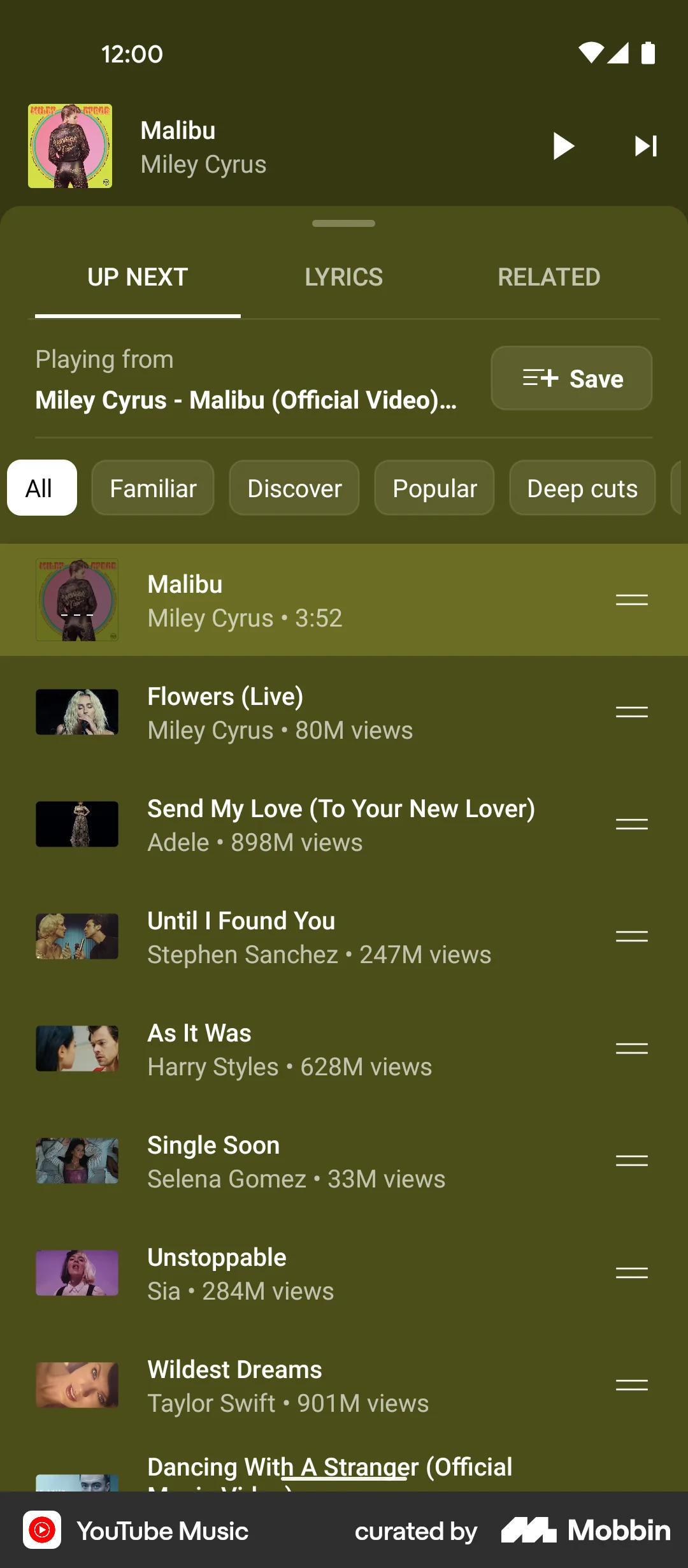Screen dimensions: 688x1568
Task: Open the RELATED tab
Action: (549, 277)
